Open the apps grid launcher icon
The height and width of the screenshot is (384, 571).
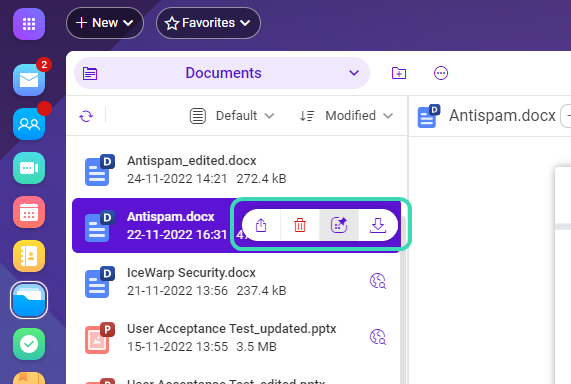pyautogui.click(x=29, y=24)
